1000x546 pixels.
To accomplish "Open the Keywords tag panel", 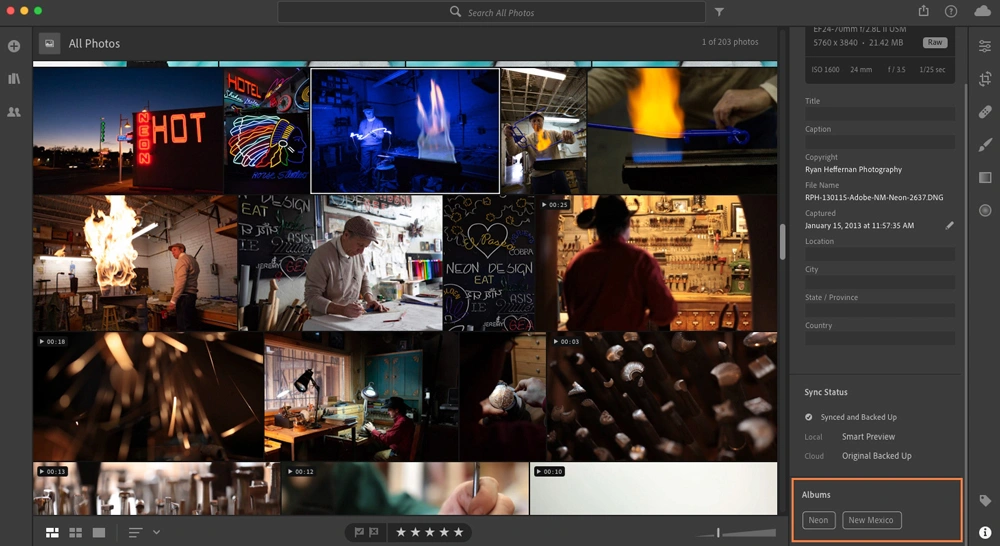I will click(985, 500).
